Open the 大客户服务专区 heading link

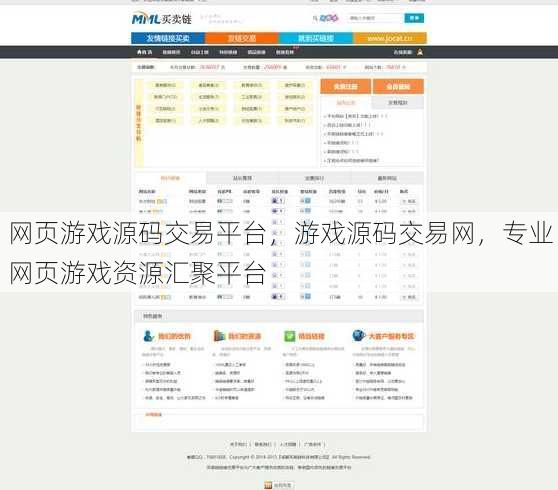391,336
